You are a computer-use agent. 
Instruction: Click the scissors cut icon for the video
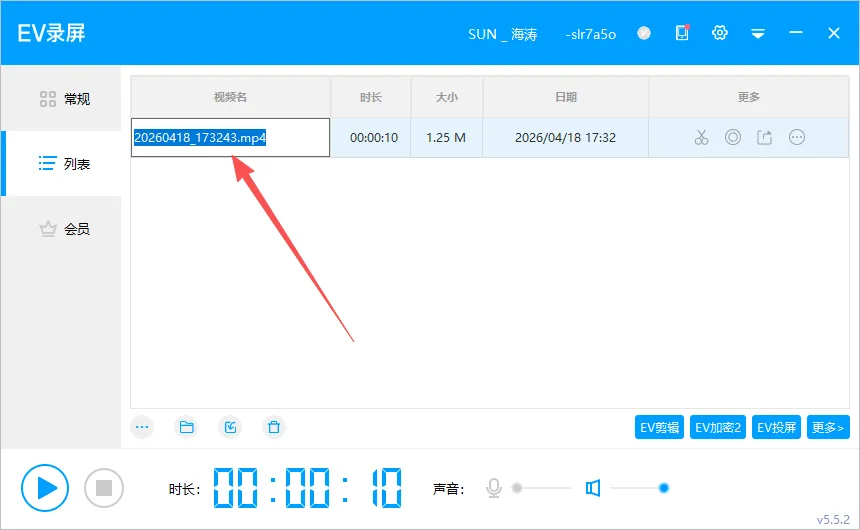[x=701, y=137]
